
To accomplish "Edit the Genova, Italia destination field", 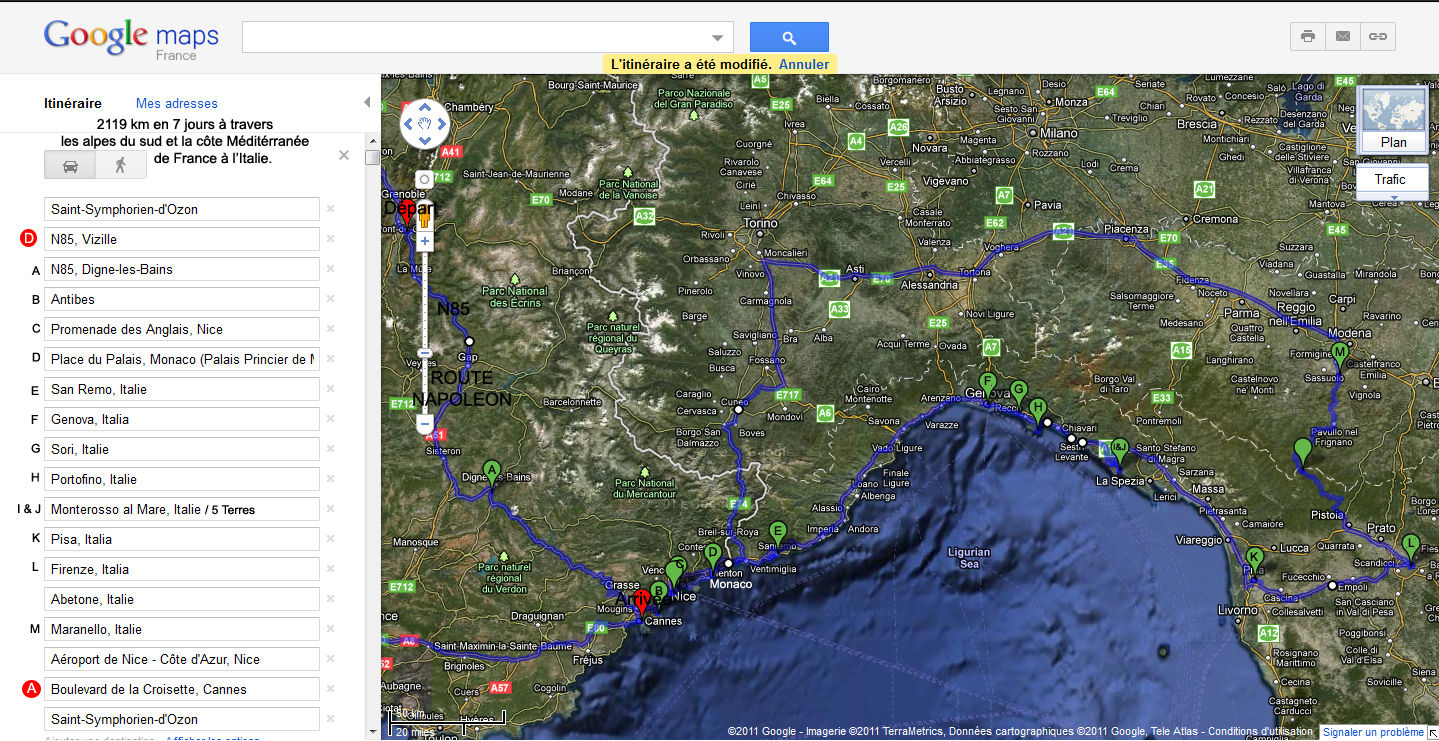I will (182, 419).
